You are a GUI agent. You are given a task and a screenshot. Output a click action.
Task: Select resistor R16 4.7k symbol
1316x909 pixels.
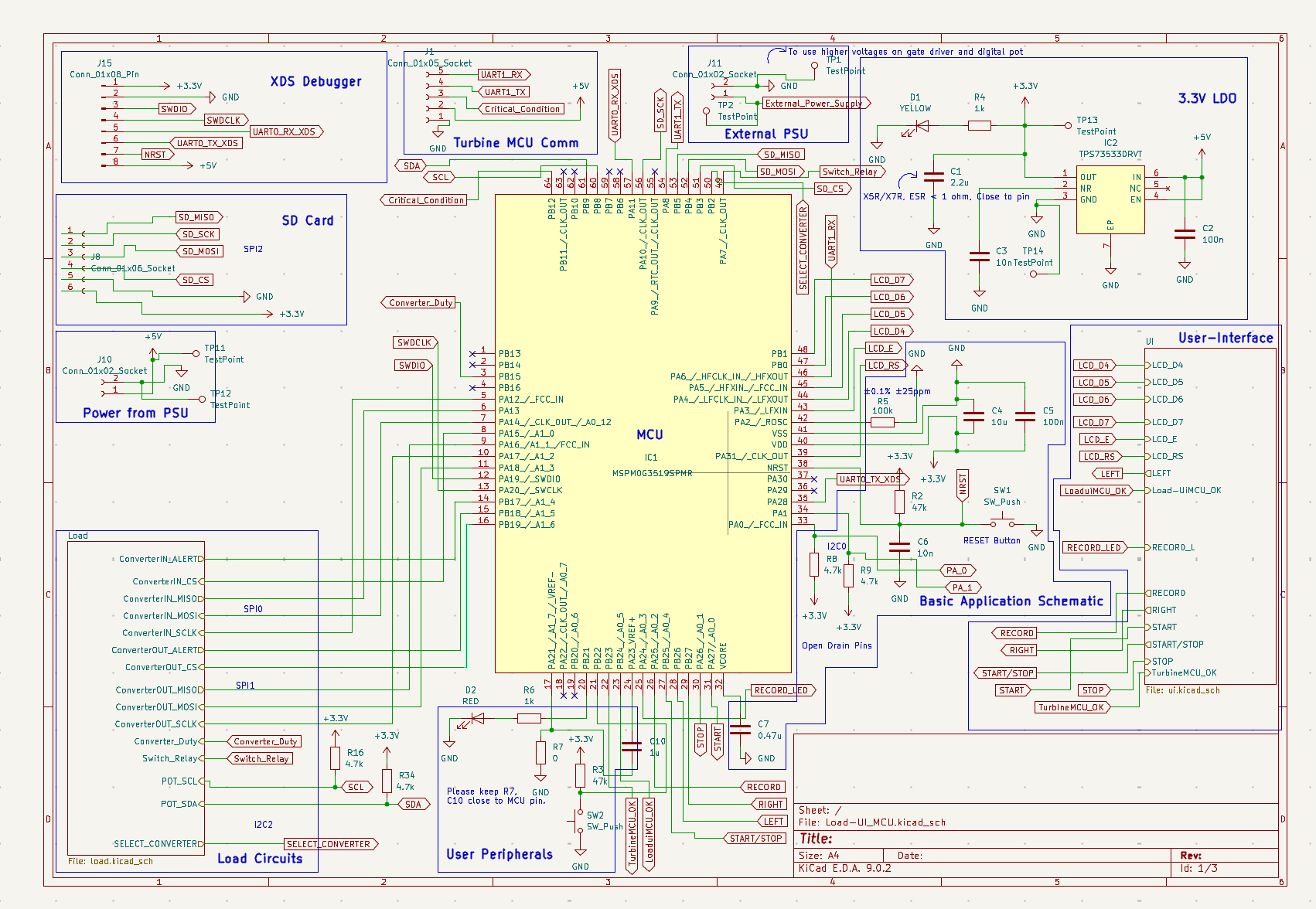(x=335, y=757)
